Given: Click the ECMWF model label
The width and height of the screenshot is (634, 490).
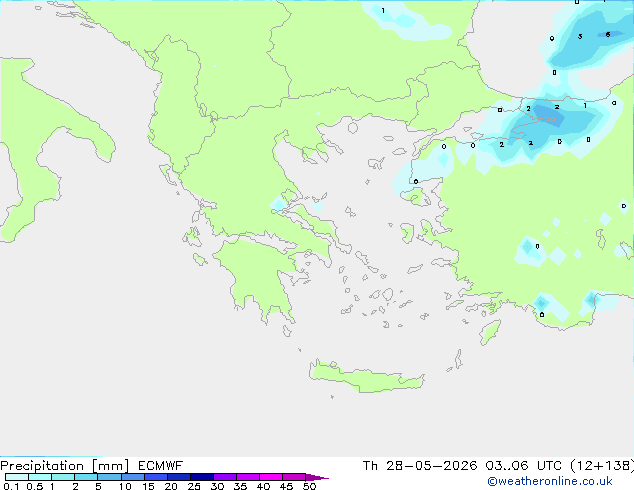Looking at the screenshot, I should pos(161,466).
